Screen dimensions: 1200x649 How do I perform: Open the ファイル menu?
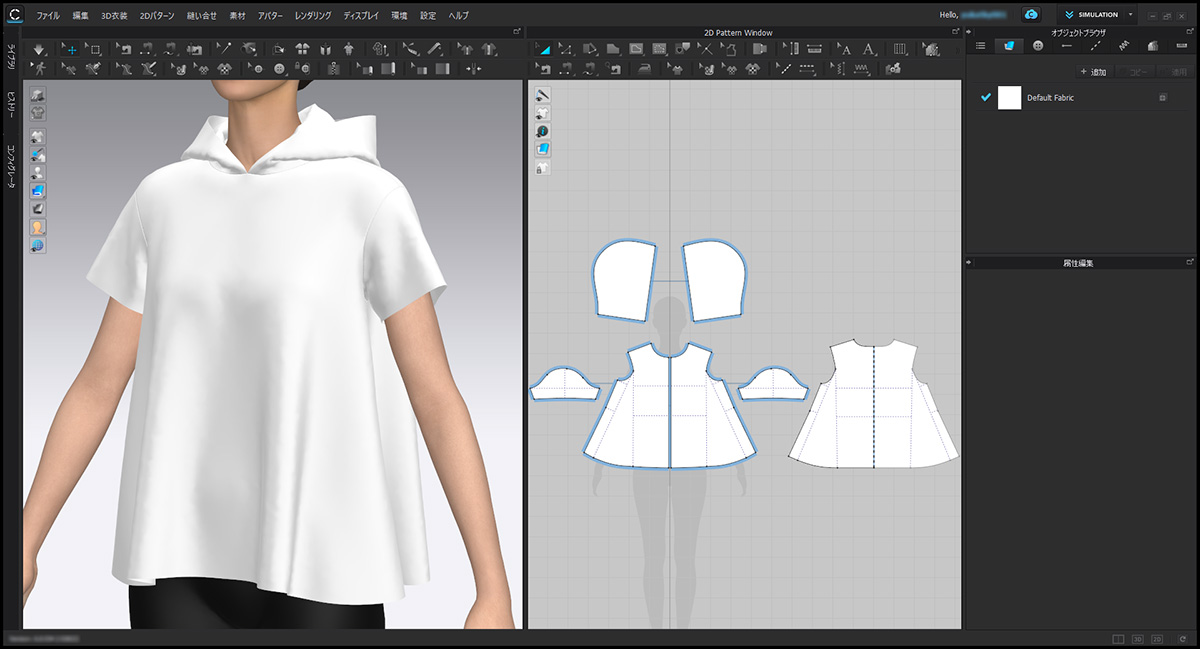click(x=48, y=16)
